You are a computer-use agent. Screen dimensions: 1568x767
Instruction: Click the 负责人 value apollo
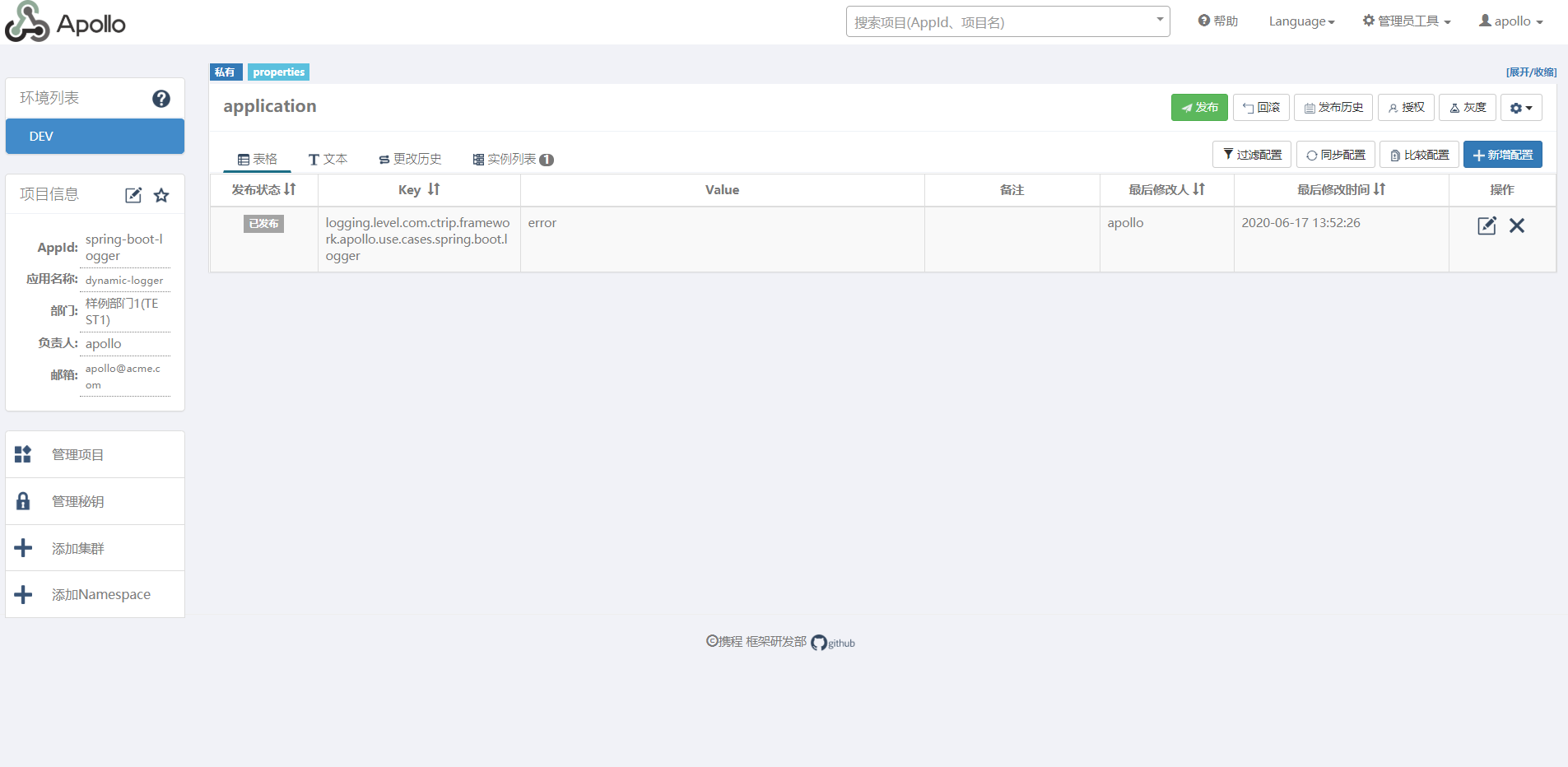click(104, 344)
